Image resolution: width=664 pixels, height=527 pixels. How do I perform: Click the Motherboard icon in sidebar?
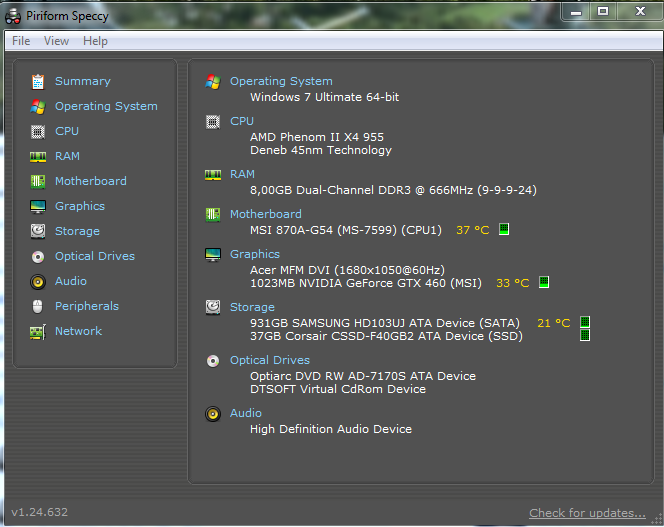point(38,181)
